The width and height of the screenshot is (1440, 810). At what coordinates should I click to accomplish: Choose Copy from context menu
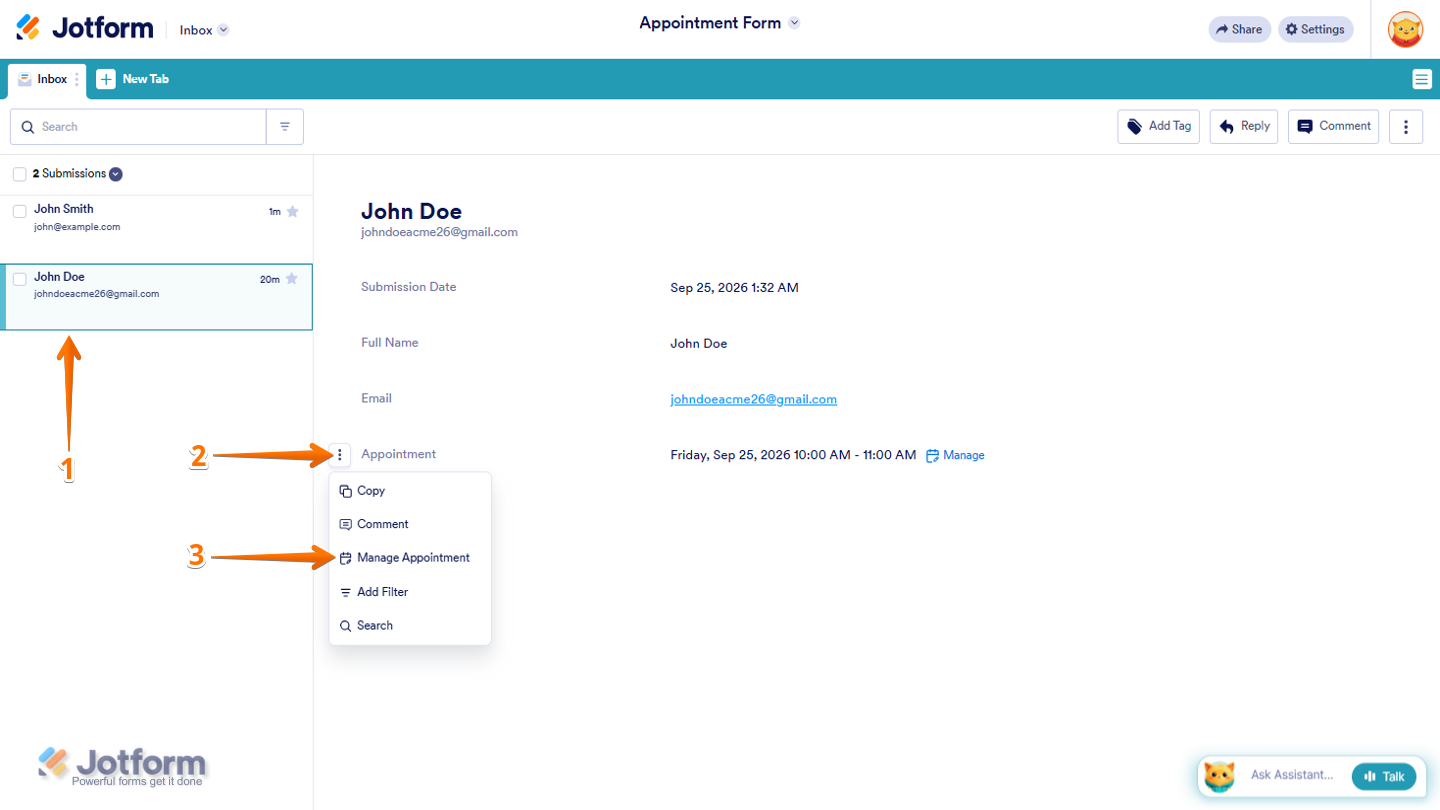click(x=410, y=491)
